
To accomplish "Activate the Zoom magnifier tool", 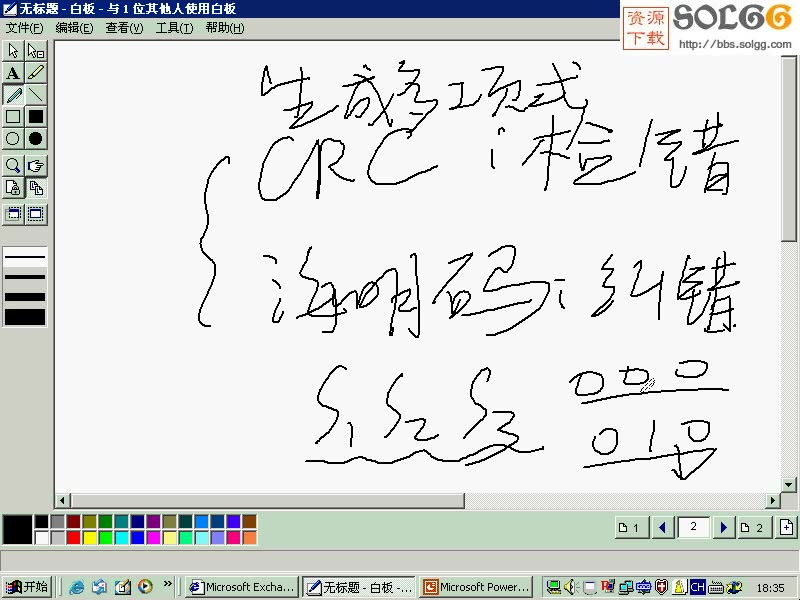I will (x=13, y=165).
